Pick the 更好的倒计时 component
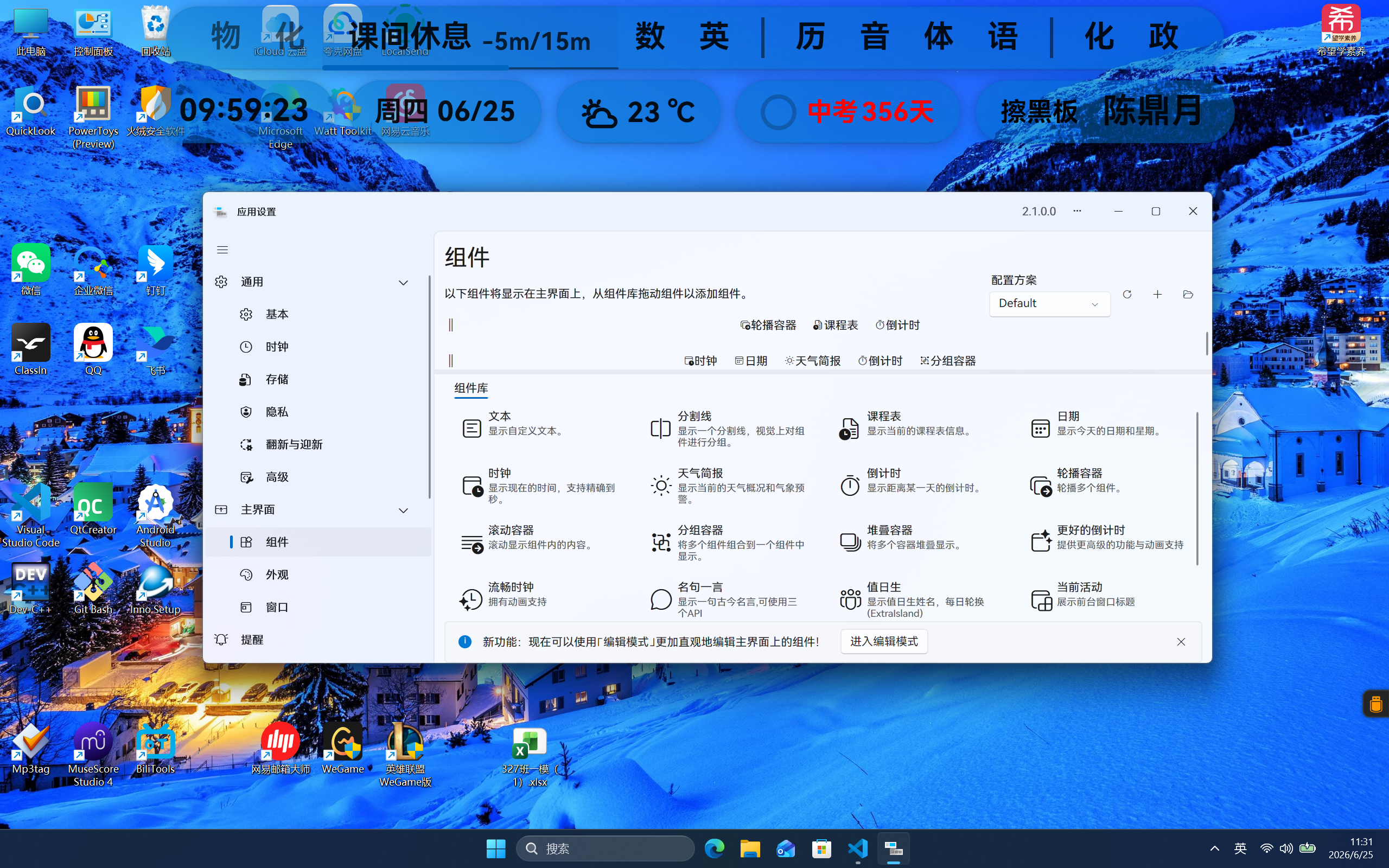 (1108, 542)
